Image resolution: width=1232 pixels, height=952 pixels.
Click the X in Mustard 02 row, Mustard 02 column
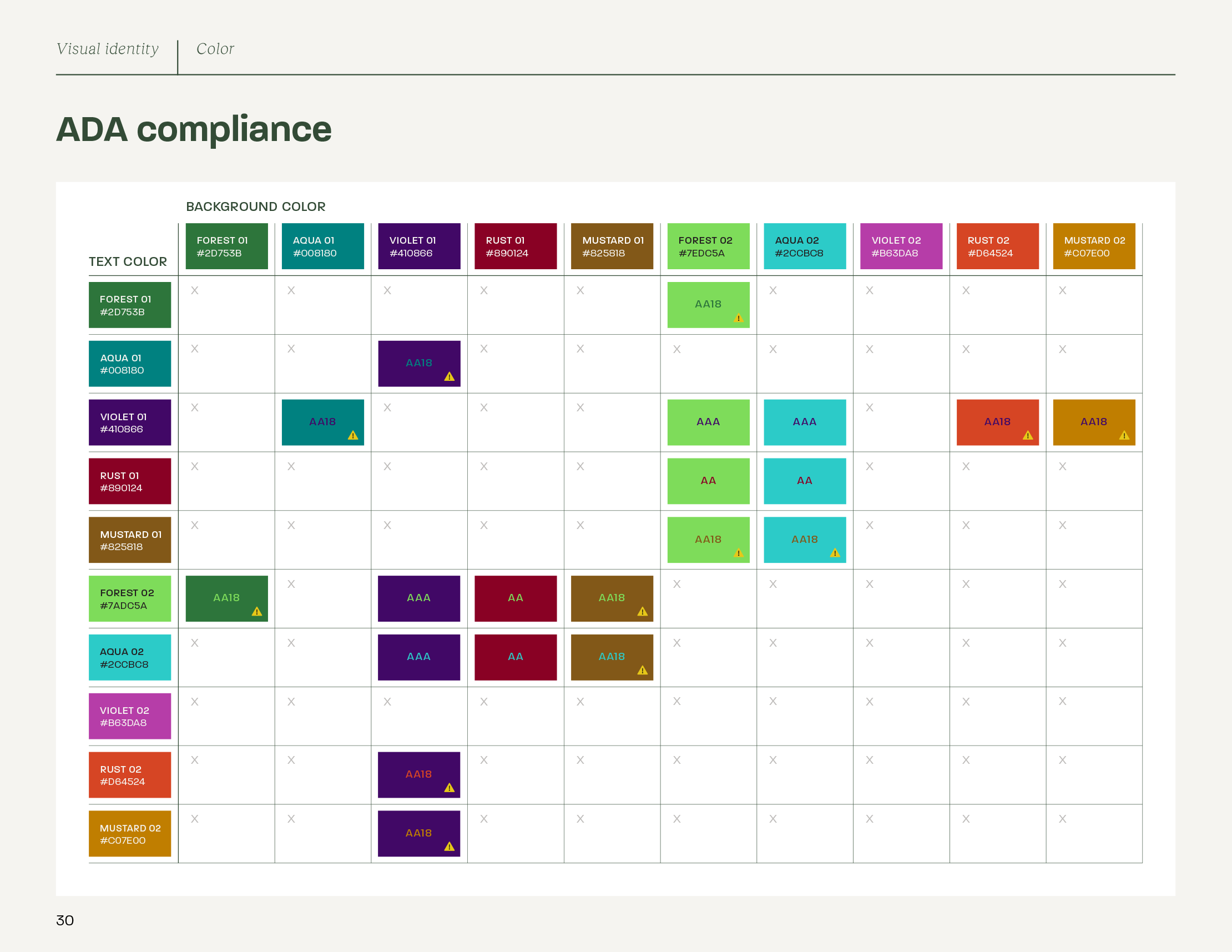[x=1063, y=819]
